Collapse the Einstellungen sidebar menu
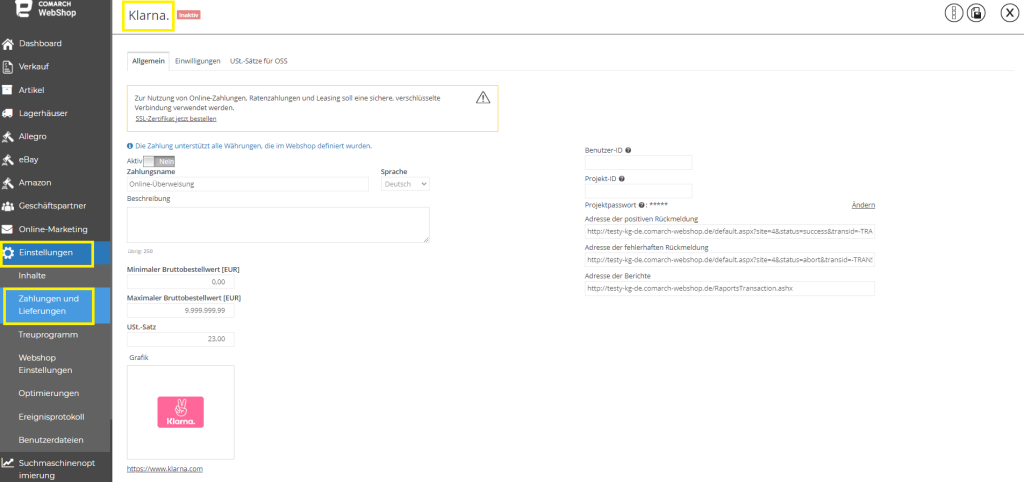 click(47, 253)
